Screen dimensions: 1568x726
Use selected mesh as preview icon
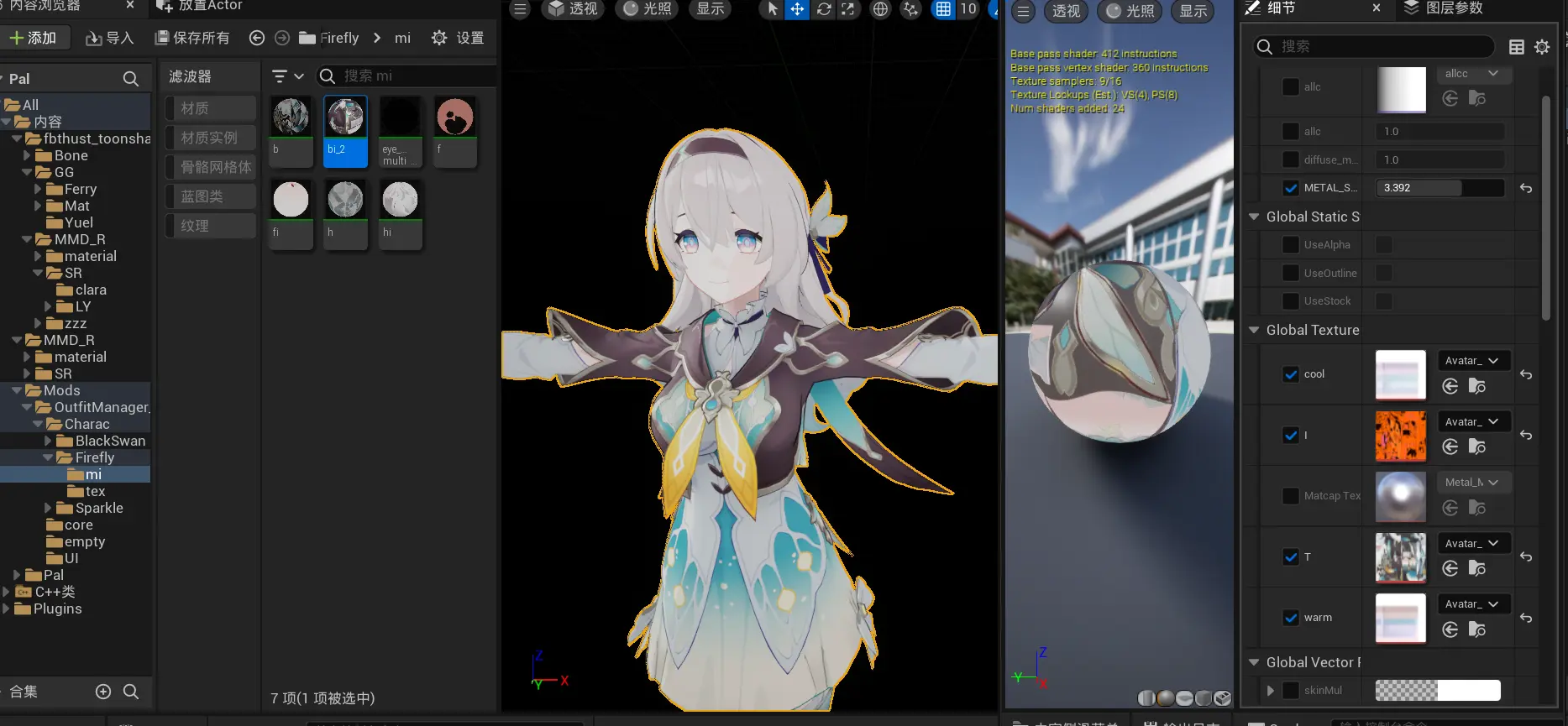point(1223,698)
